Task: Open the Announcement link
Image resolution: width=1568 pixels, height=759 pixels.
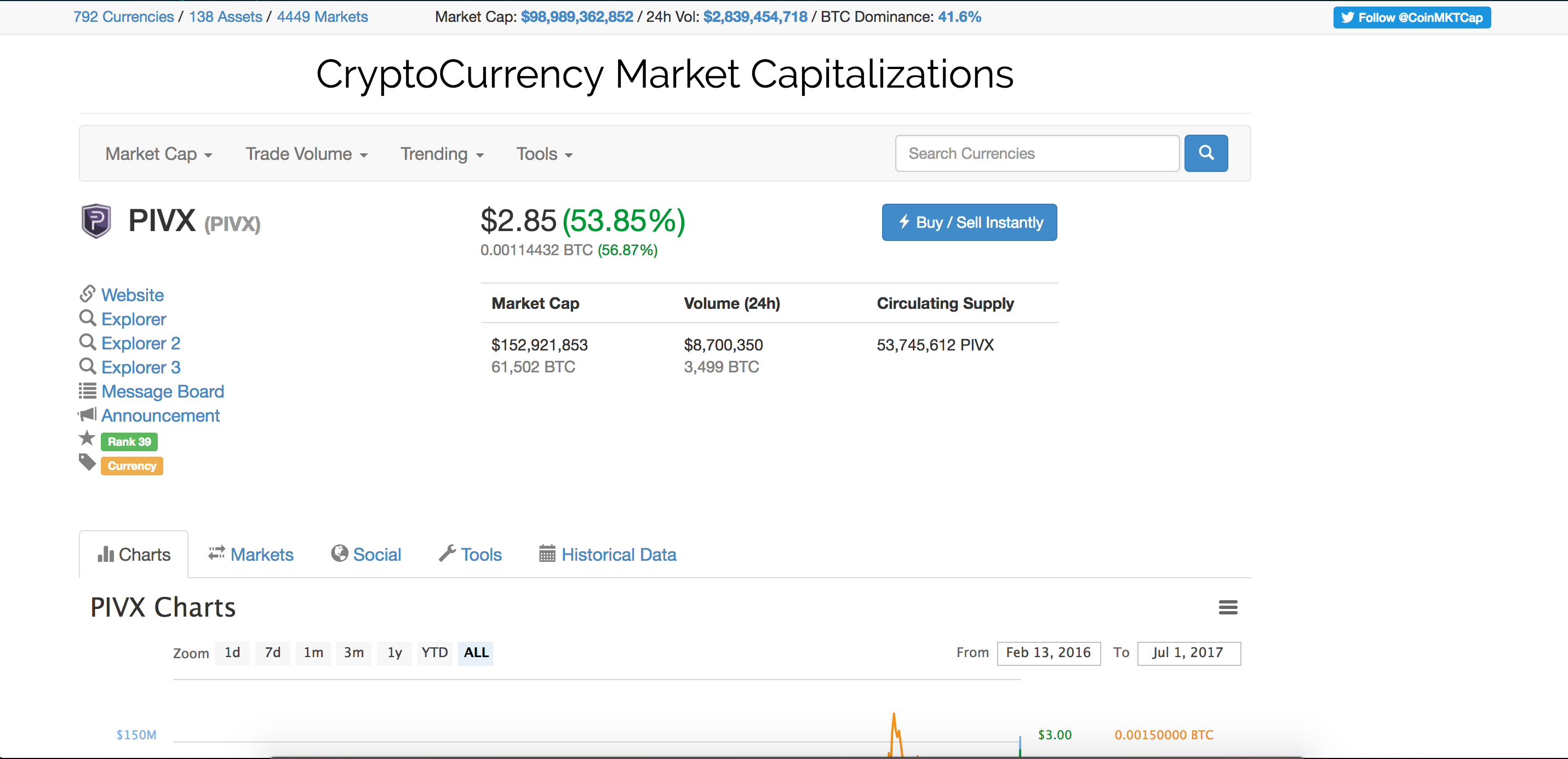Action: pyautogui.click(x=161, y=416)
